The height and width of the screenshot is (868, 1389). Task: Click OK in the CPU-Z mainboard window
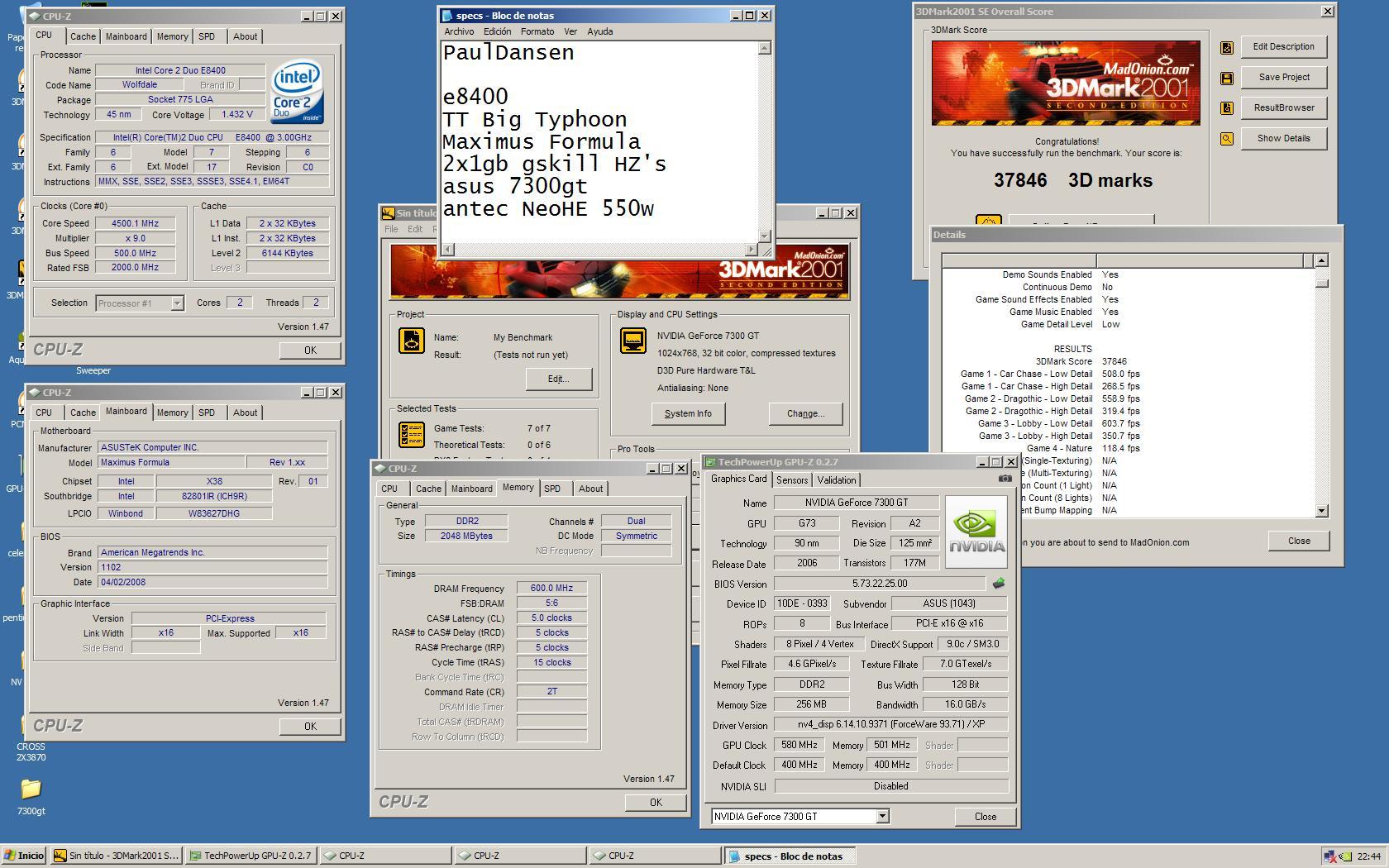click(x=310, y=726)
